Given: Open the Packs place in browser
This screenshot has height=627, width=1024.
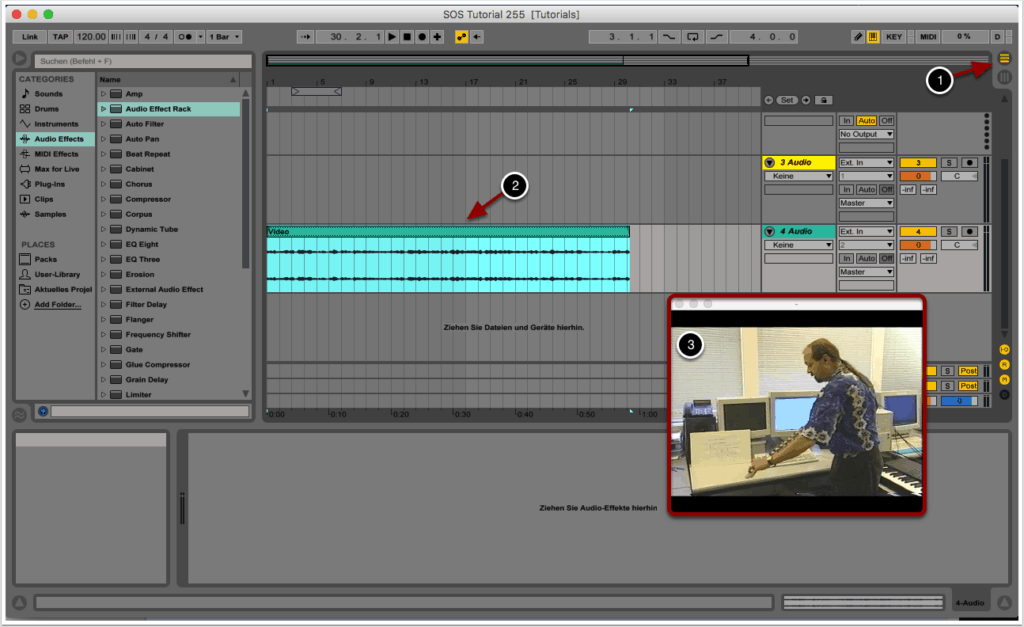Looking at the screenshot, I should coord(46,259).
